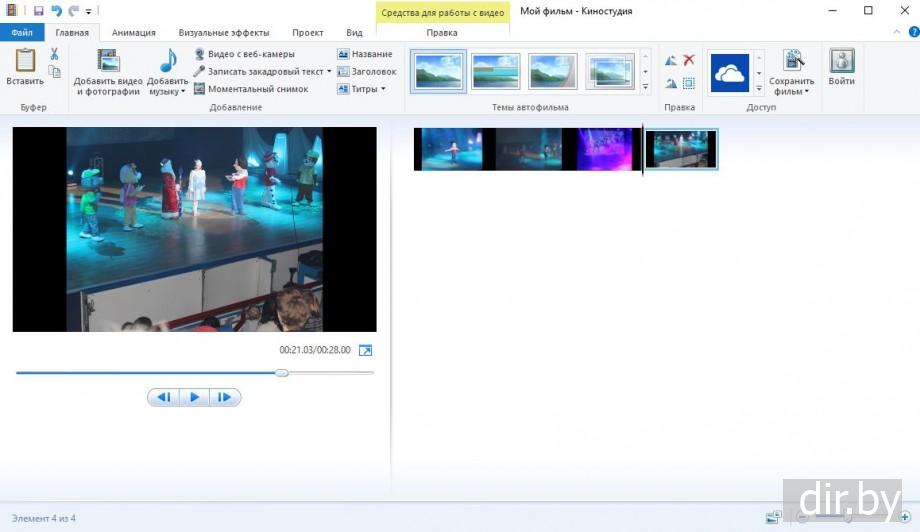Step to the next frame
Viewport: 920px width, 532px height.
224,397
